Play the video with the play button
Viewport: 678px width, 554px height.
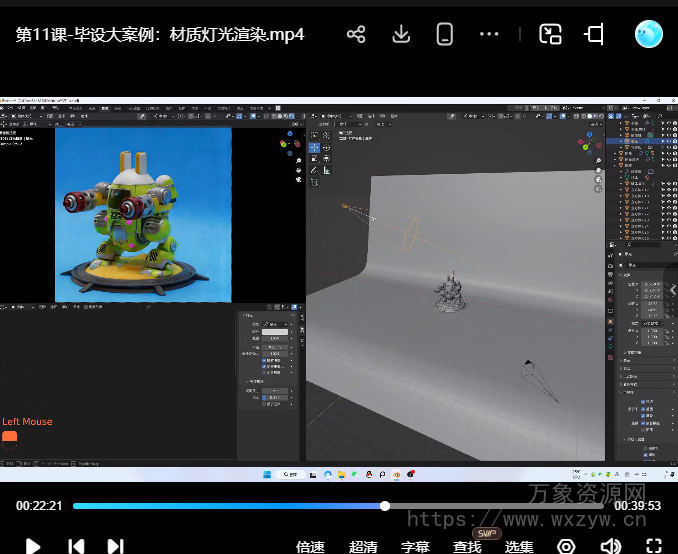coord(33,546)
